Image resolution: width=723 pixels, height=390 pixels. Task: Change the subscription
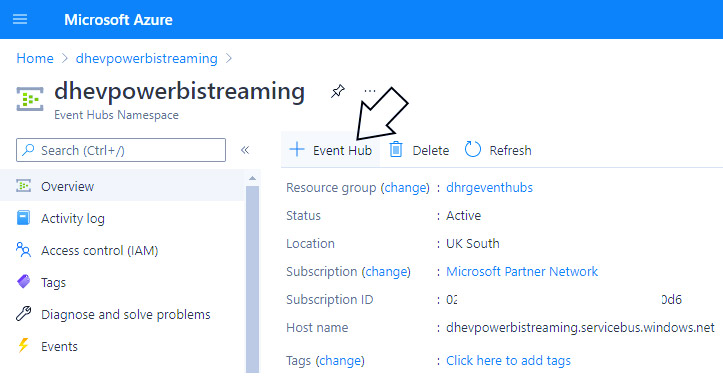pos(387,272)
